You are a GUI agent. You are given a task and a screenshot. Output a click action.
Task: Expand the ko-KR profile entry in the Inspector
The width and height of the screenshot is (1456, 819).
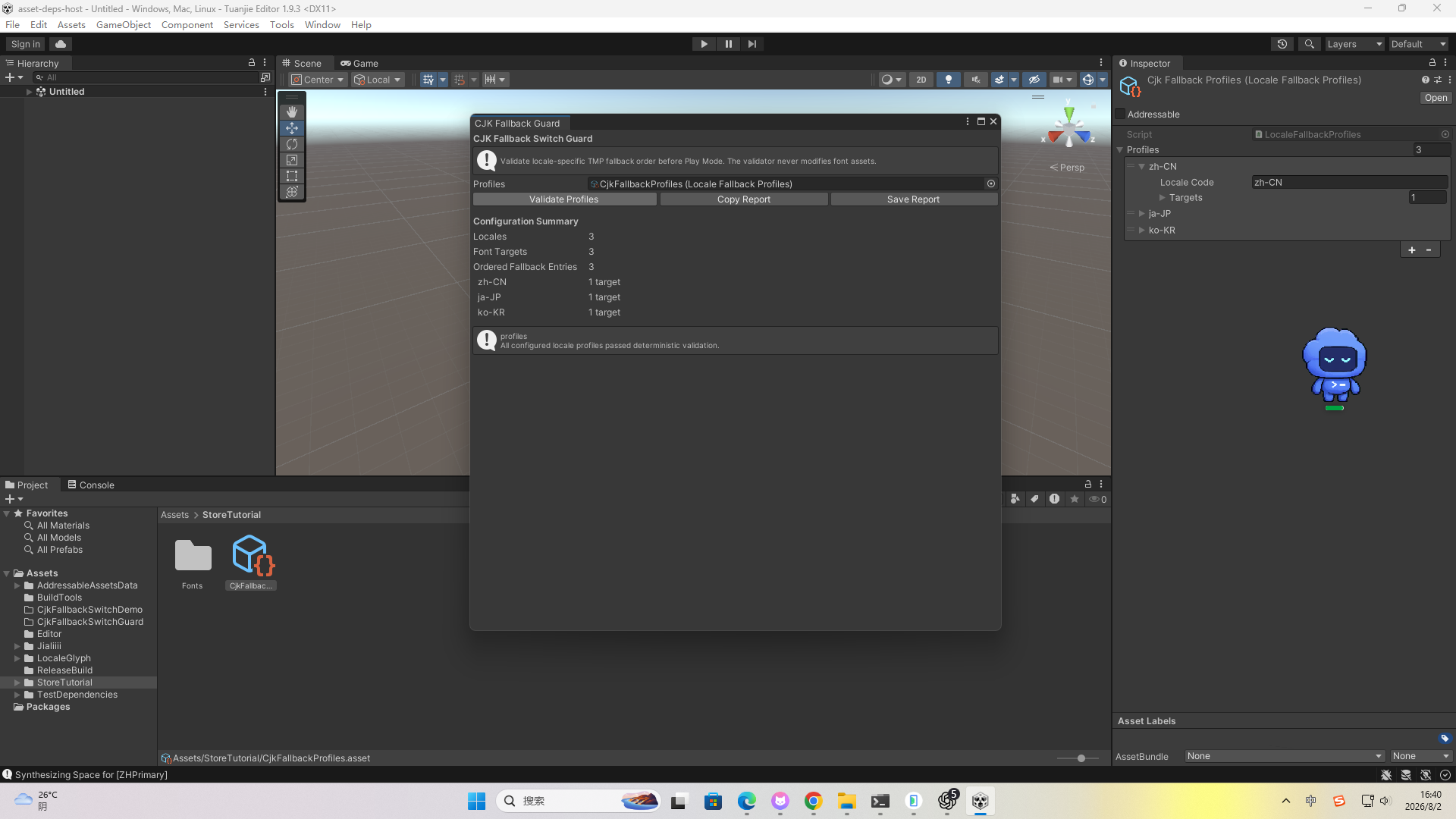pos(1141,231)
